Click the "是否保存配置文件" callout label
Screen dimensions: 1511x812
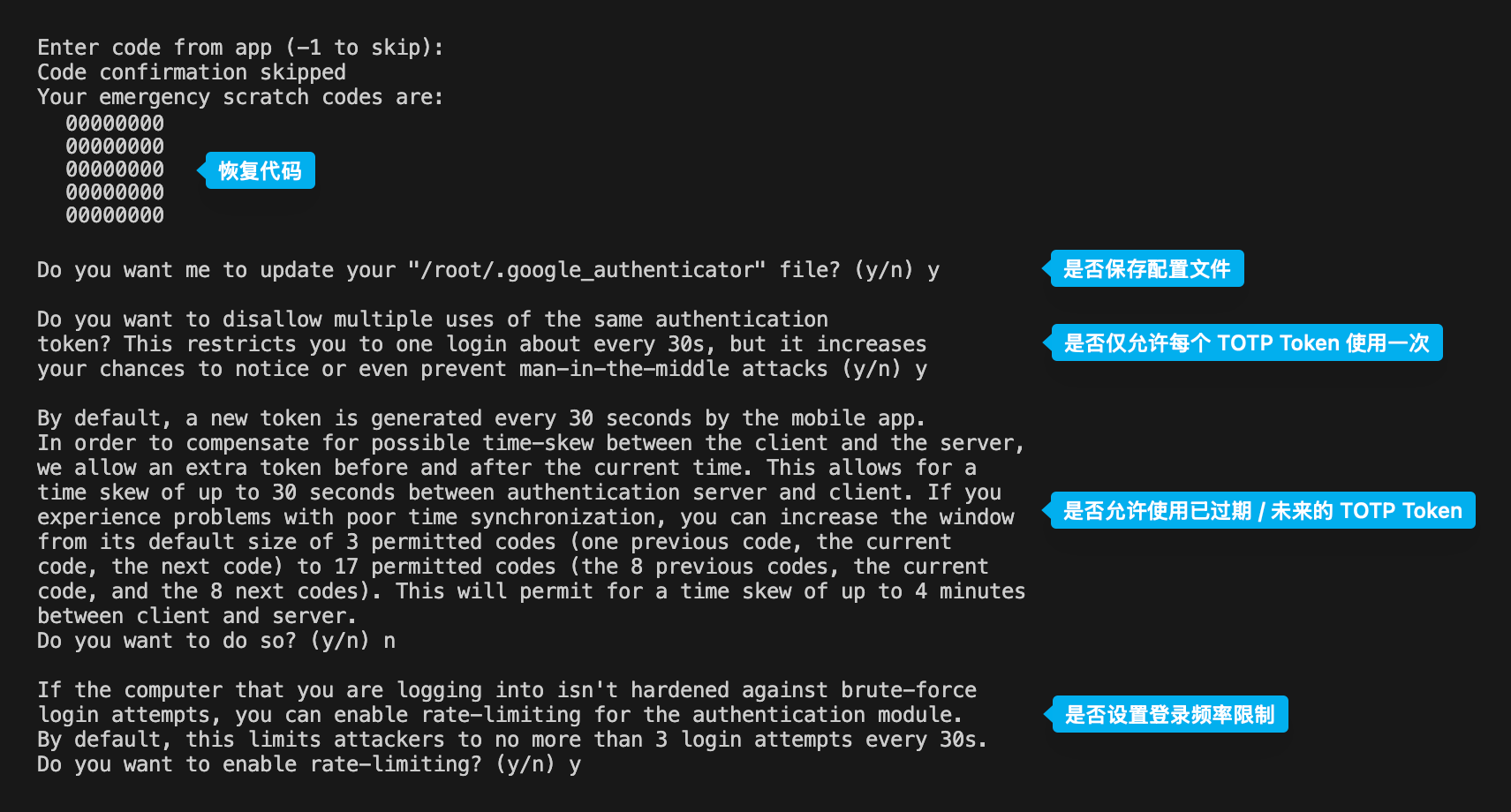click(1146, 269)
